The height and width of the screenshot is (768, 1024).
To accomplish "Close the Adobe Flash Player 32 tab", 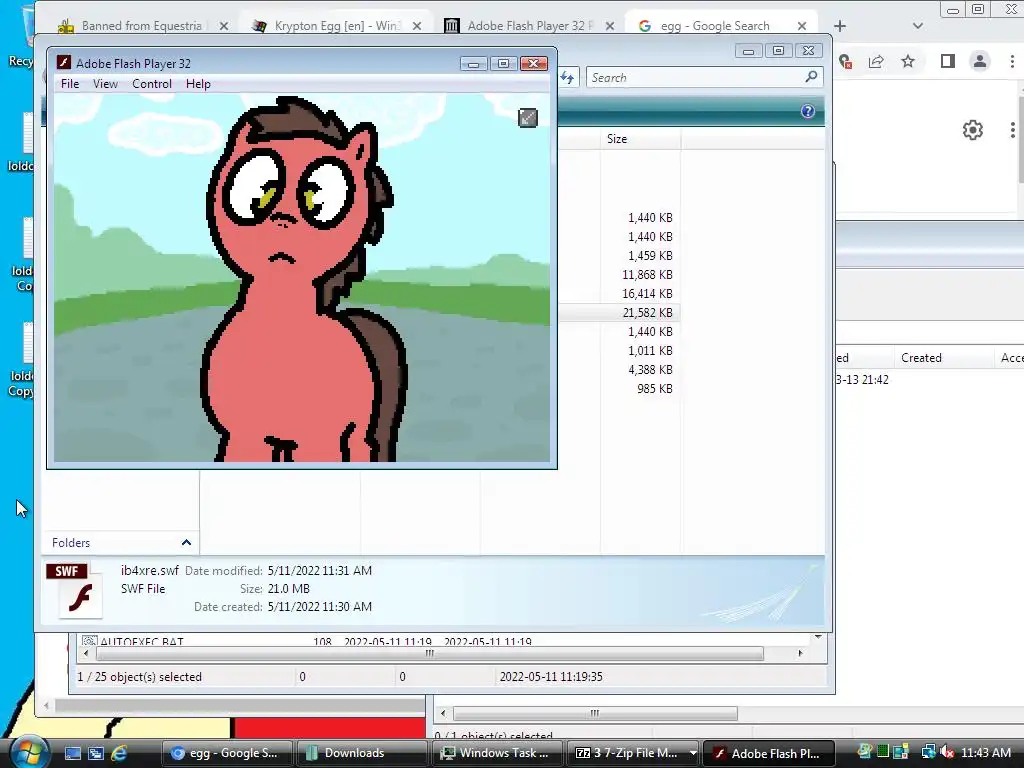I will (x=609, y=26).
